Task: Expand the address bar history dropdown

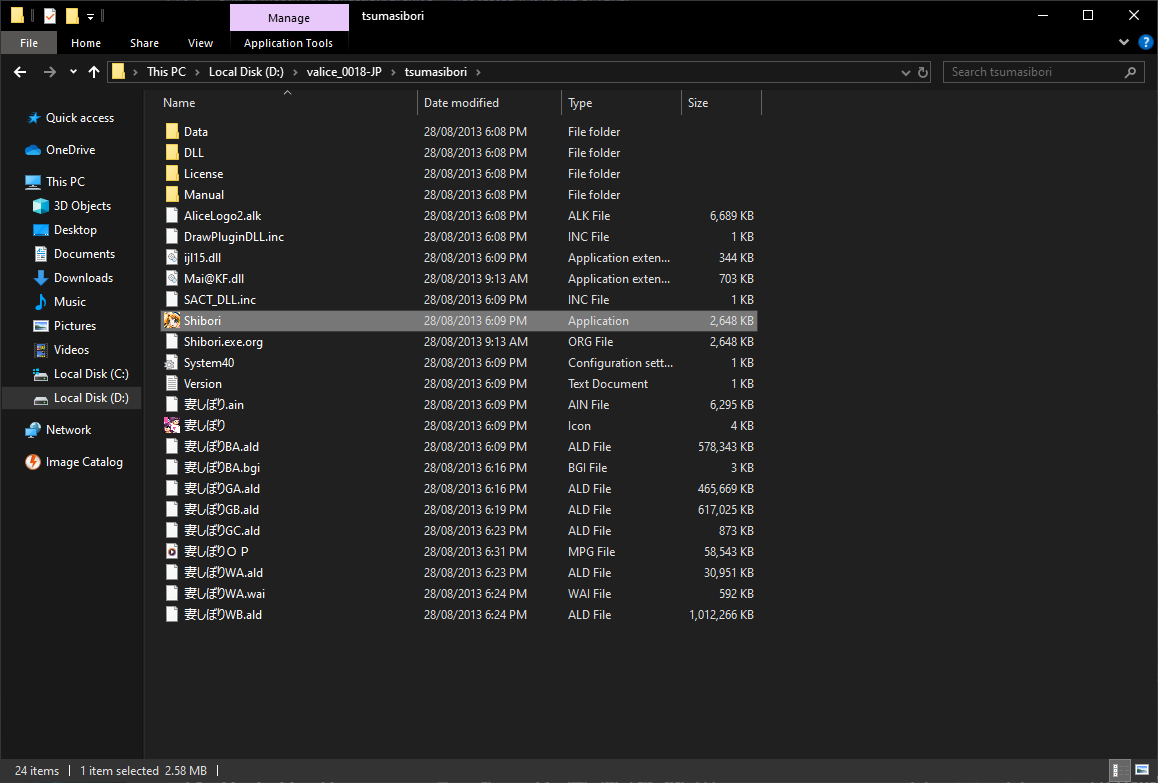Action: (x=905, y=72)
